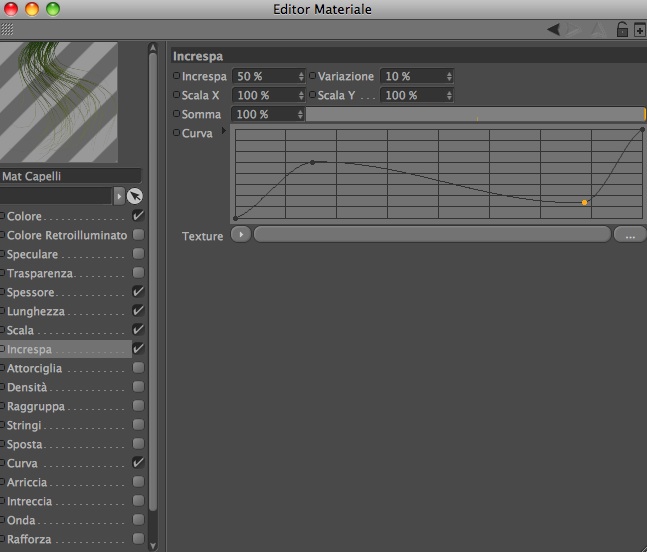The height and width of the screenshot is (552, 647).
Task: Enable the Trasparenza checkbox
Action: [138, 272]
